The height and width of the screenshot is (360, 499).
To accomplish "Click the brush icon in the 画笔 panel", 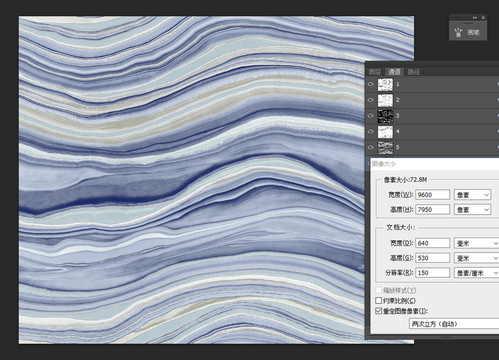I will [458, 32].
